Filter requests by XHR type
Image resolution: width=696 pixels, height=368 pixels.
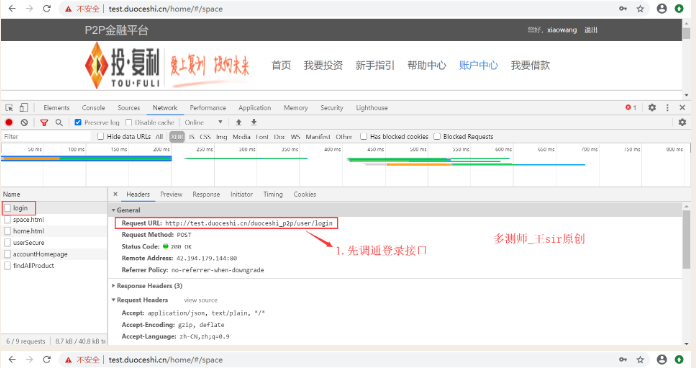(x=177, y=136)
